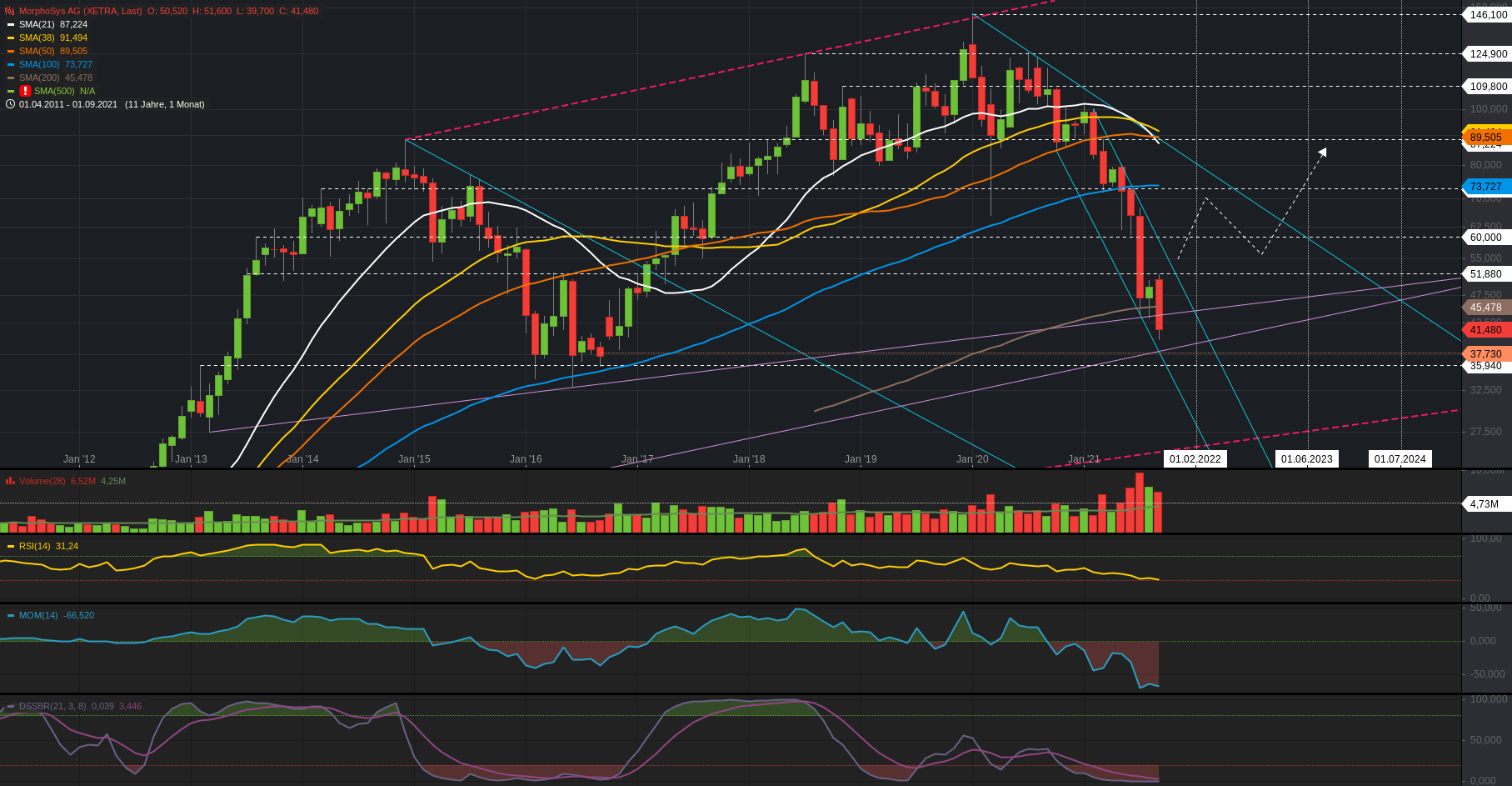Click the yellow SMA(38) color swatch
Screen dimensions: 1512x786
[x=11, y=38]
